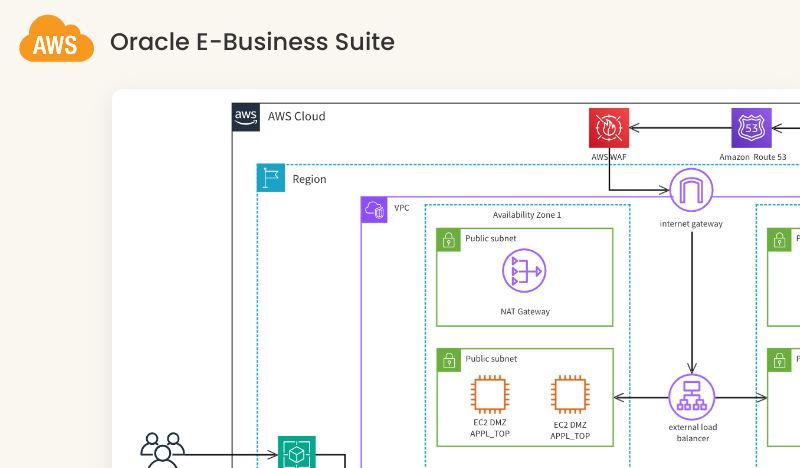Click the padlock icon of EC2 DMZ public subnet

click(449, 360)
